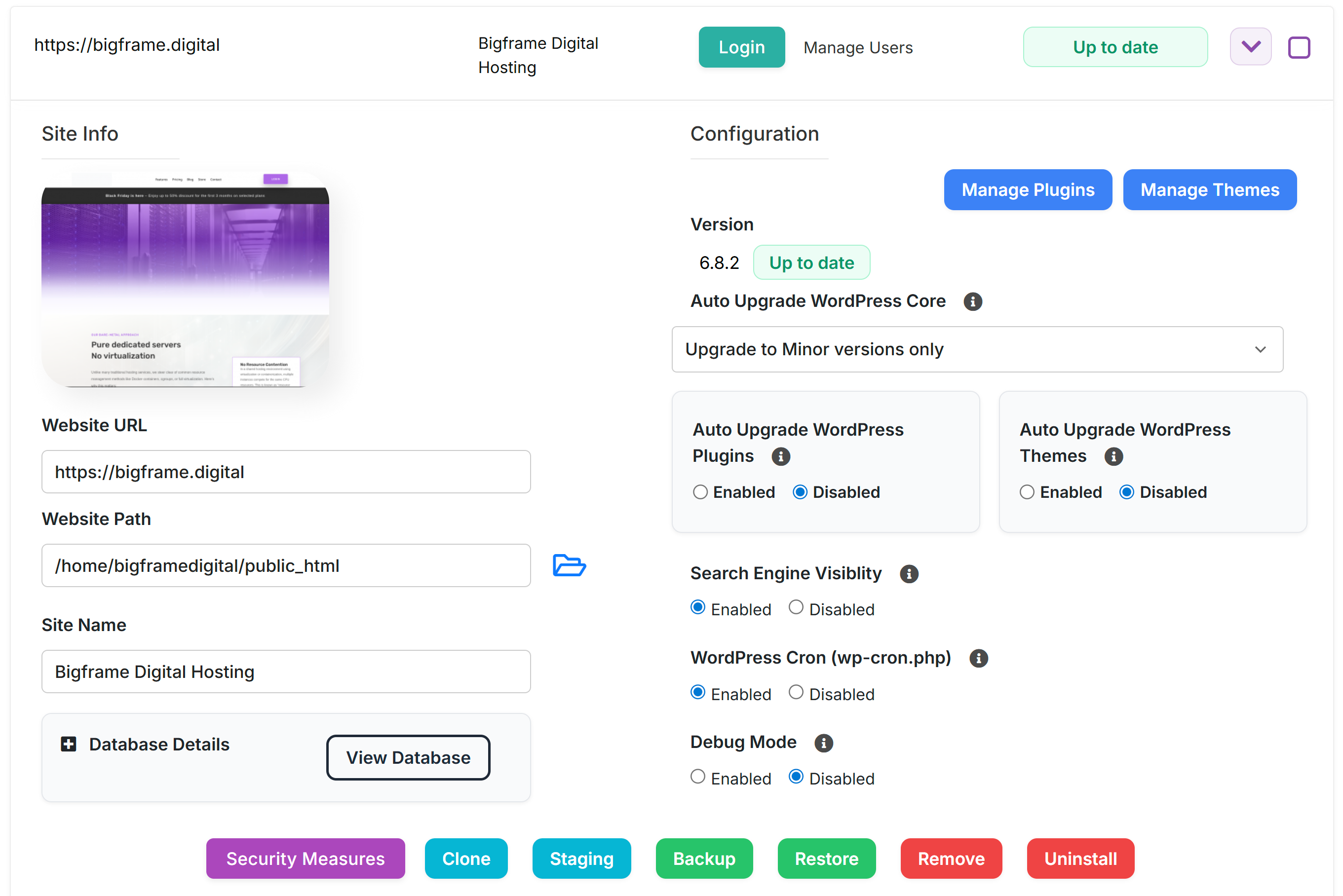Select Disabled for plugin auto upgrade
The height and width of the screenshot is (896, 1343).
pos(800,492)
